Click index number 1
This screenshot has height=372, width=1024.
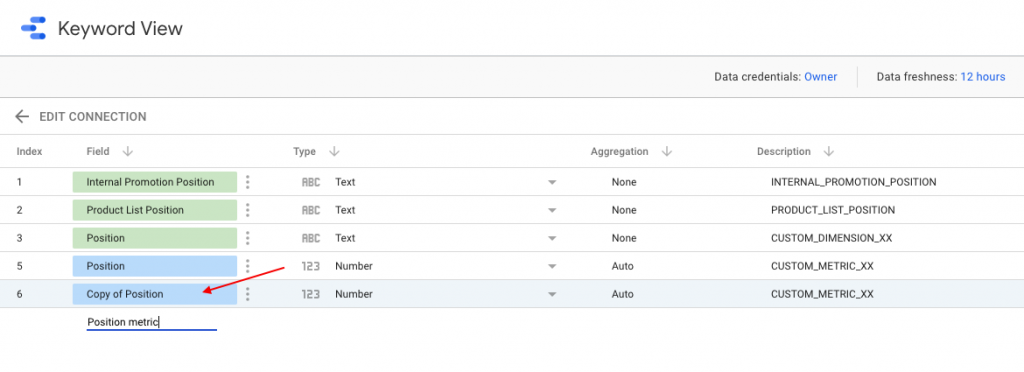[20, 182]
